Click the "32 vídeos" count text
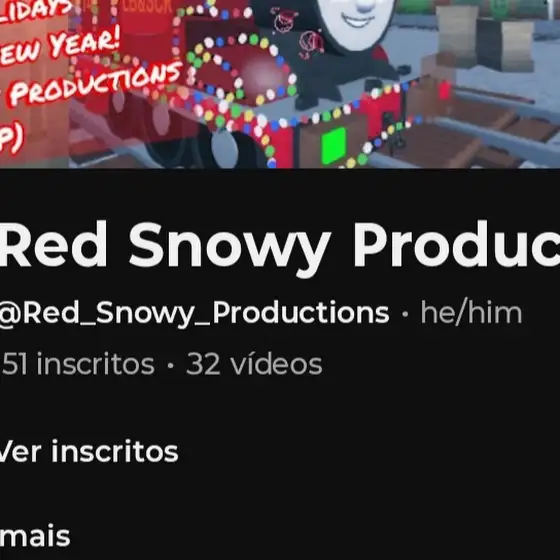This screenshot has width=560, height=560. pos(254,364)
